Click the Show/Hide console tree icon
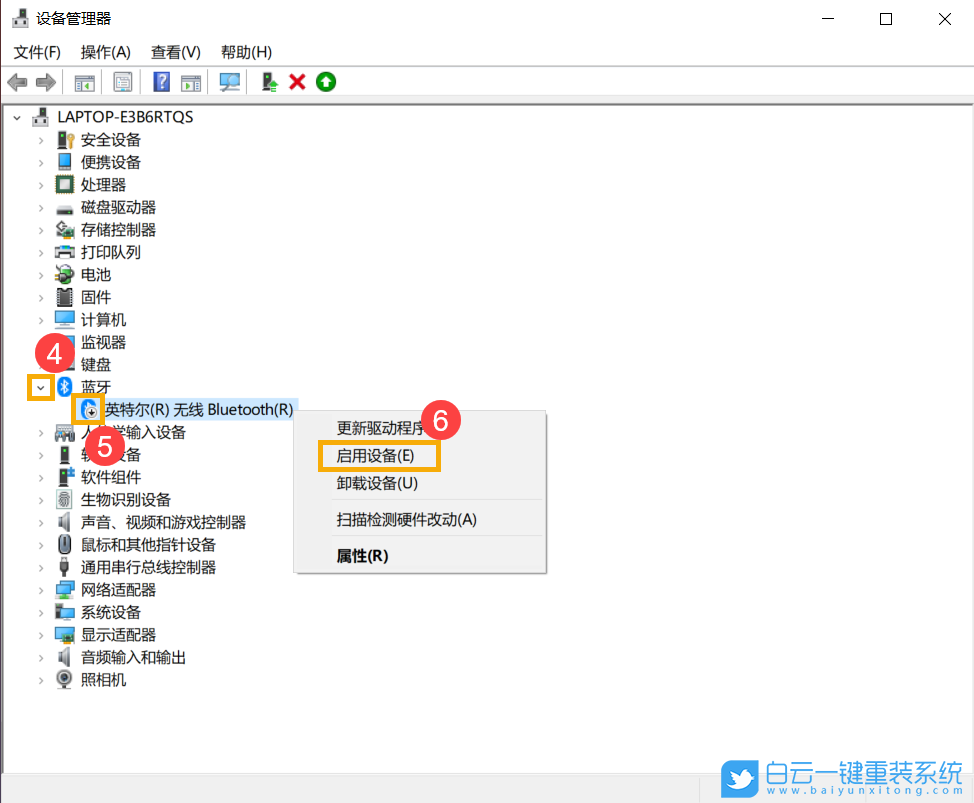The image size is (974, 803). tap(84, 81)
